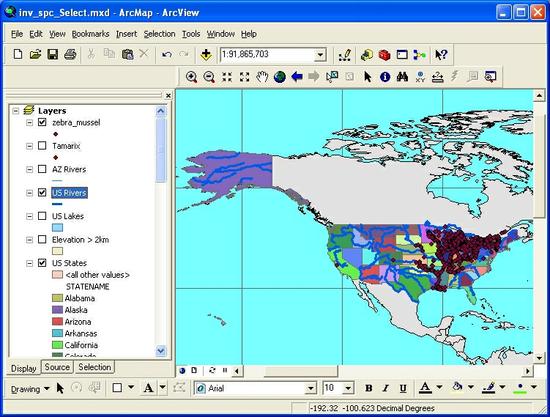The image size is (550, 417).
Task: Activate the Identify tool
Action: (385, 77)
